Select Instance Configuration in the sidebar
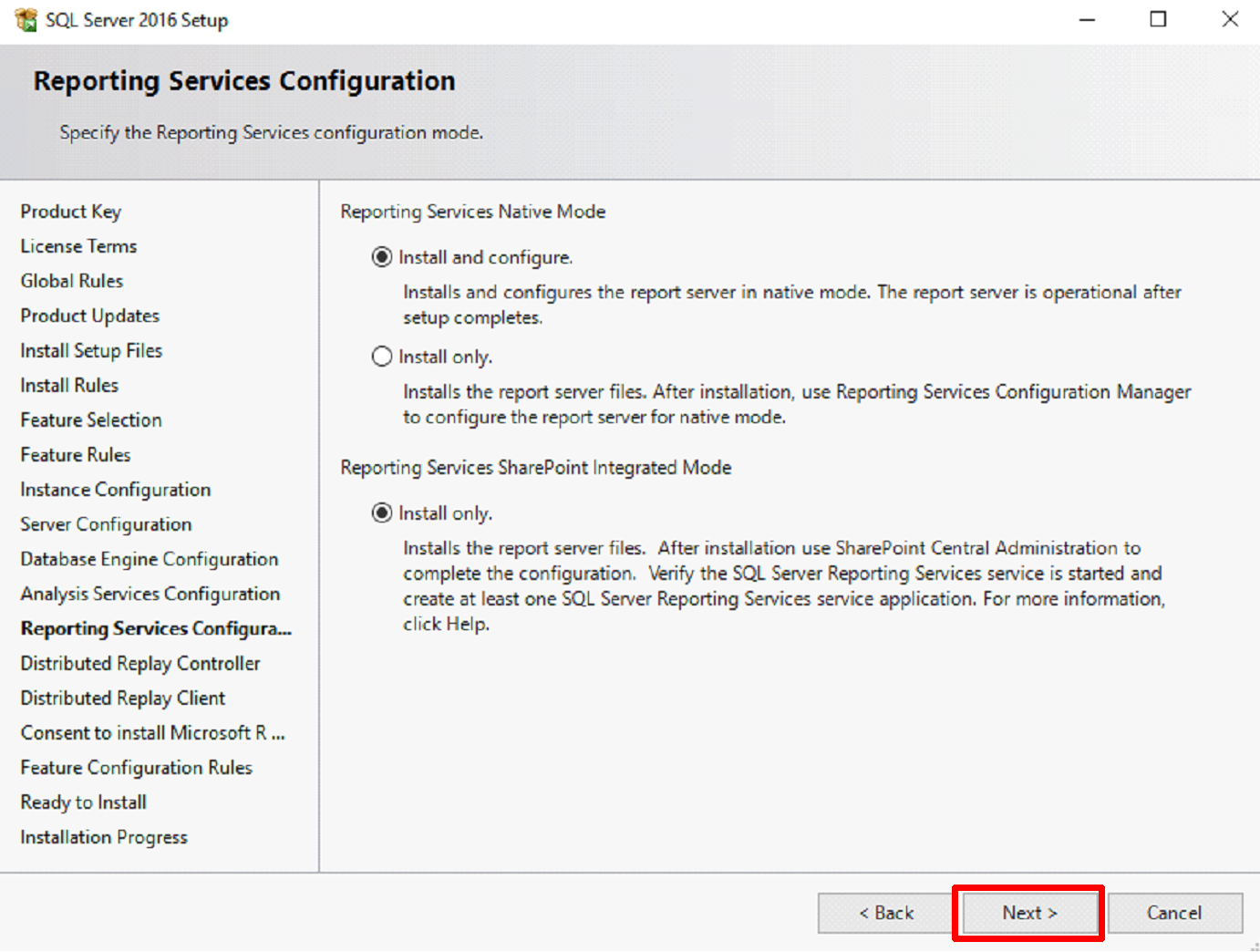This screenshot has height=952, width=1260. (115, 490)
